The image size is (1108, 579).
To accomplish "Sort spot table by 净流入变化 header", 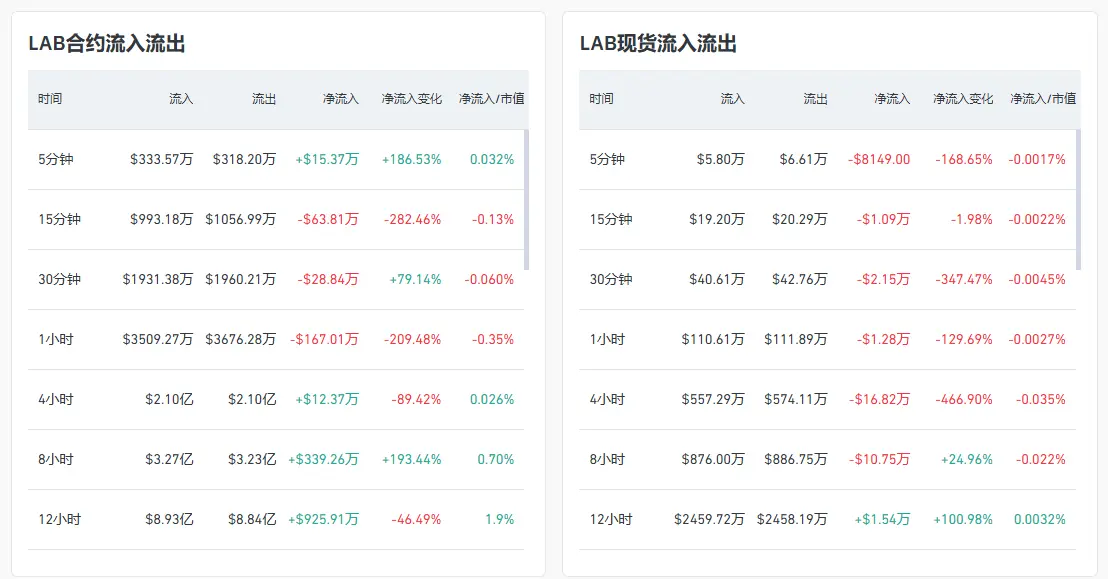I will 963,99.
